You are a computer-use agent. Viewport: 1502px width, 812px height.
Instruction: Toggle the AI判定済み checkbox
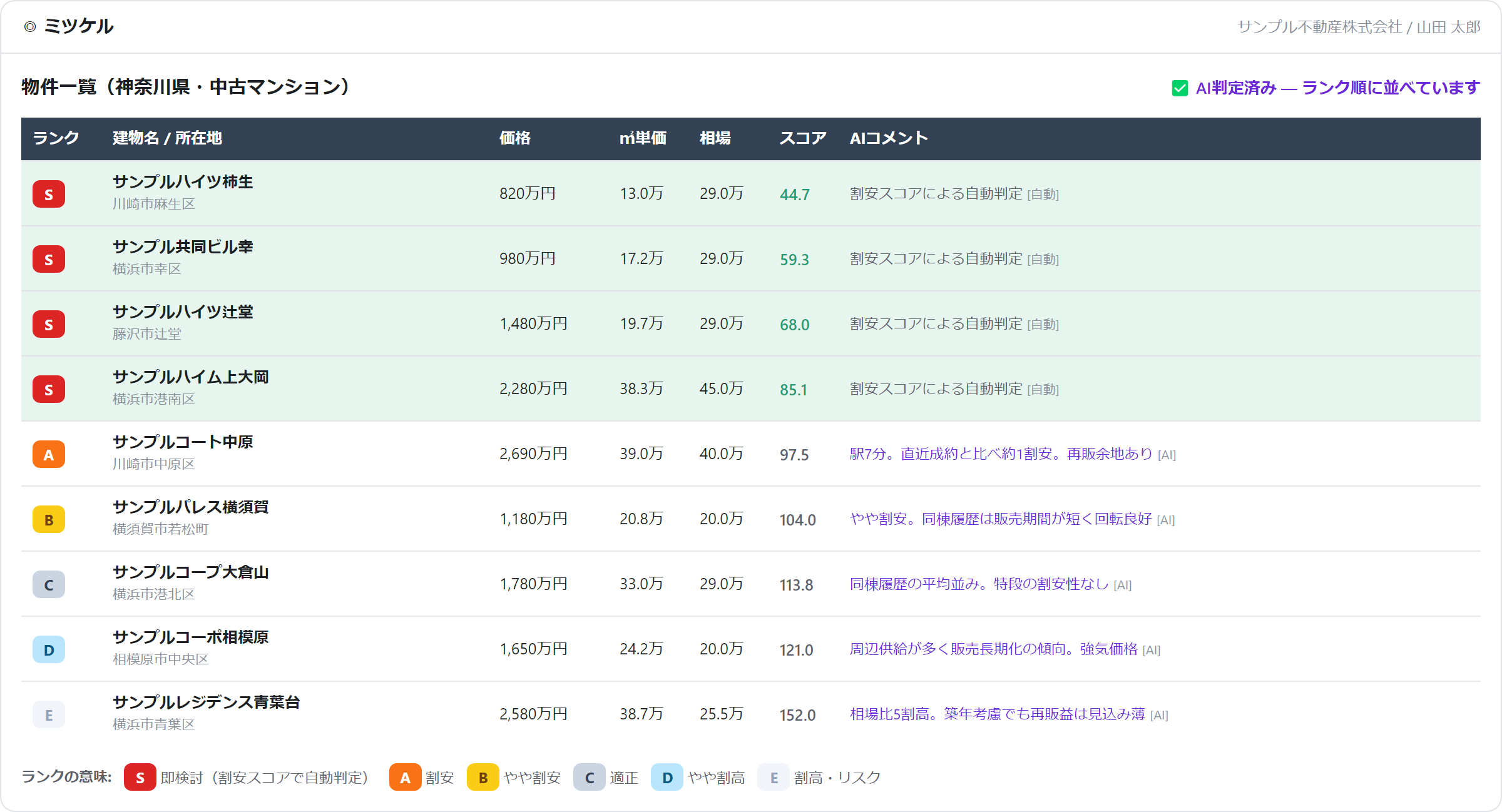[x=1180, y=88]
